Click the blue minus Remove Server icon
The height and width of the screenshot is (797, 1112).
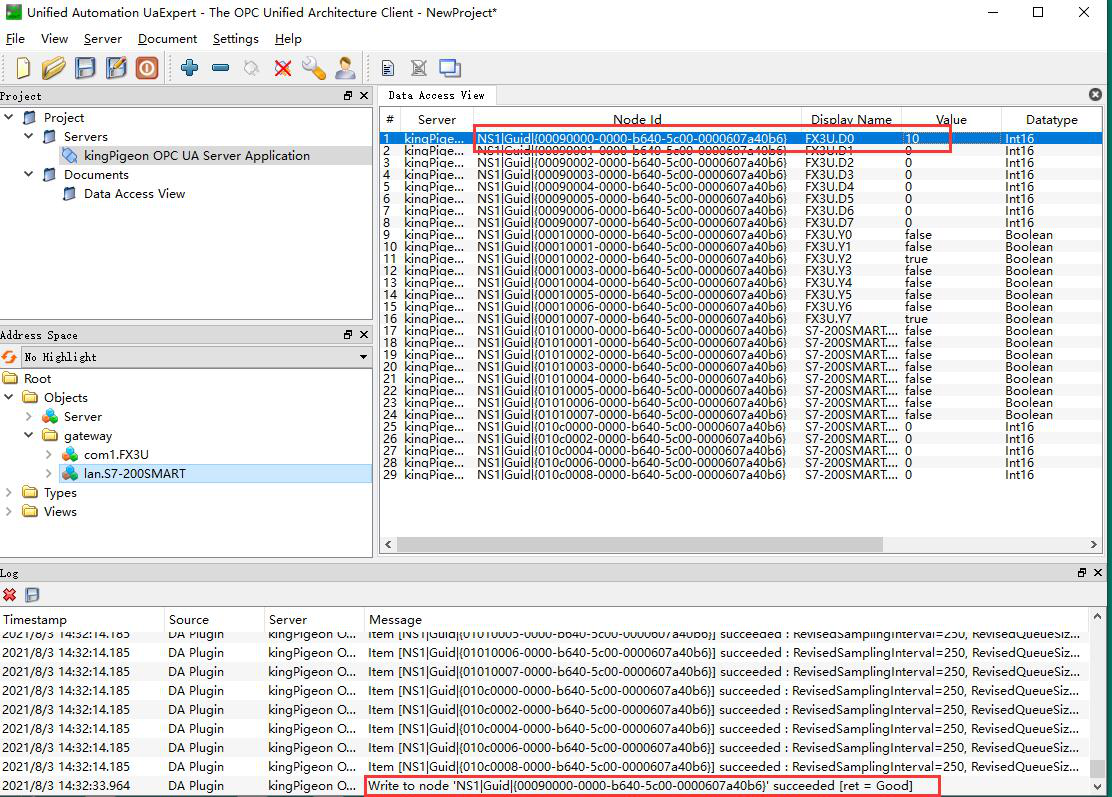[x=221, y=68]
